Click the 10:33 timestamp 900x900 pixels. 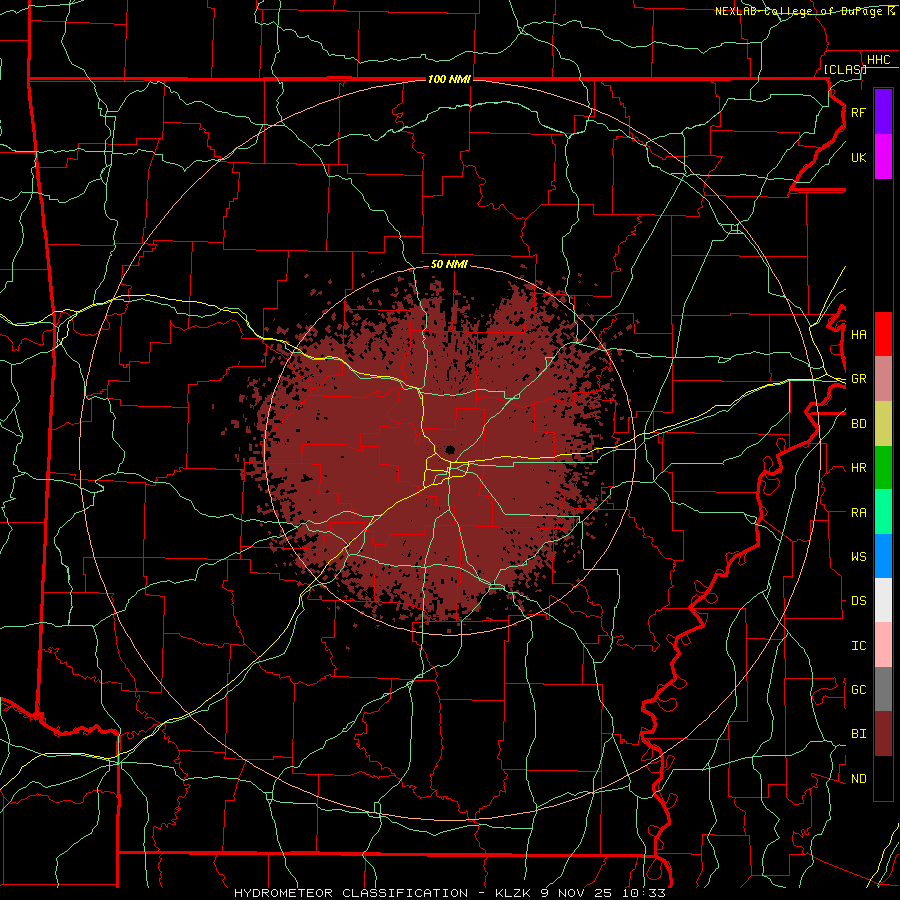[x=644, y=893]
